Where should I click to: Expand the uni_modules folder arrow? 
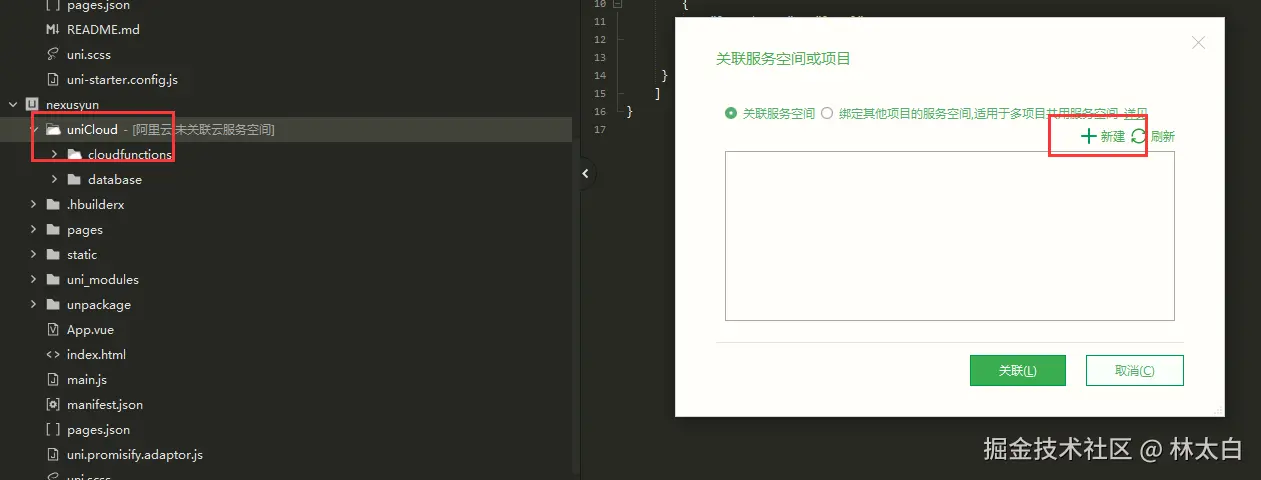pyautogui.click(x=34, y=279)
